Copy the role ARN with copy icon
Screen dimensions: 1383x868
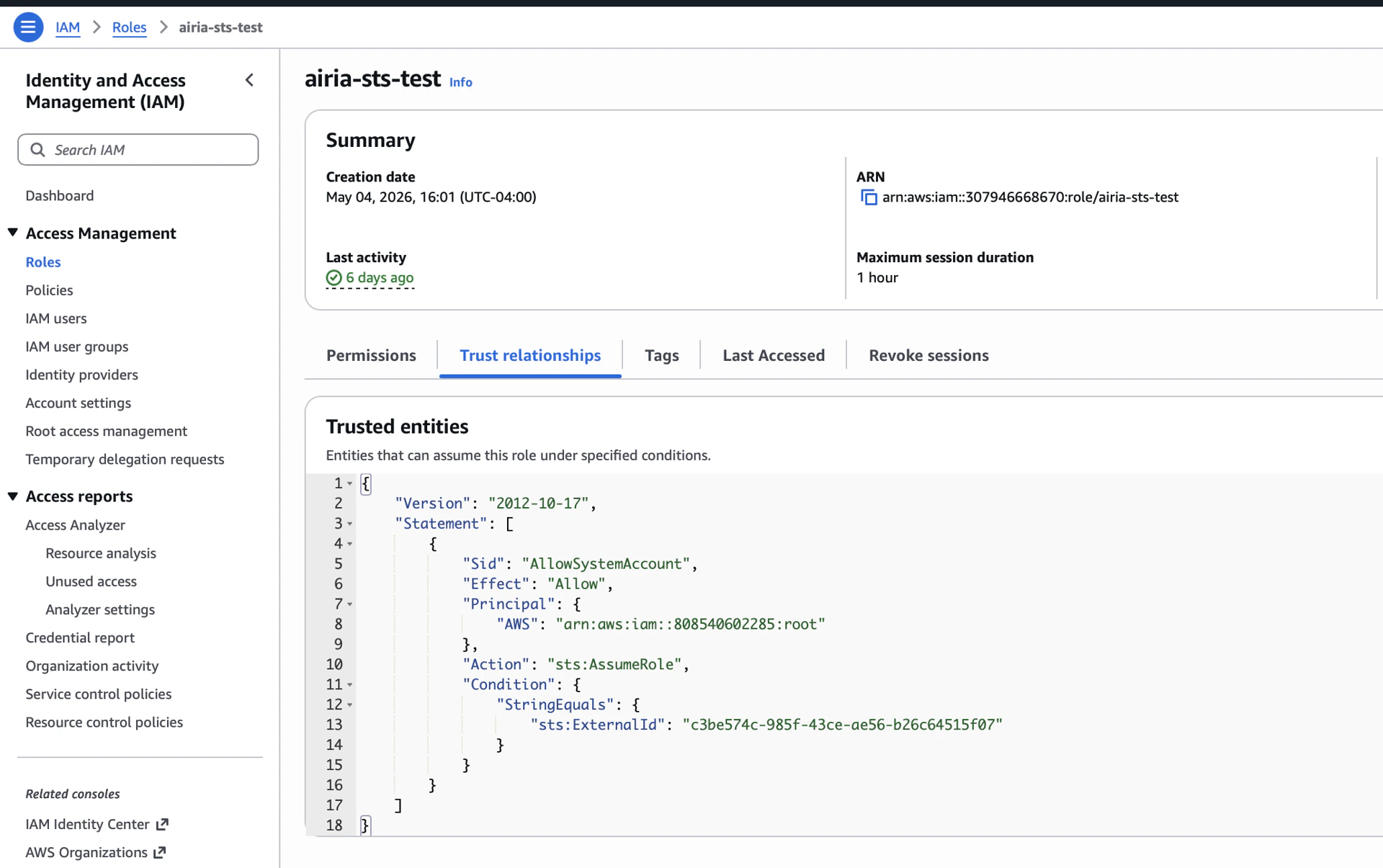869,197
